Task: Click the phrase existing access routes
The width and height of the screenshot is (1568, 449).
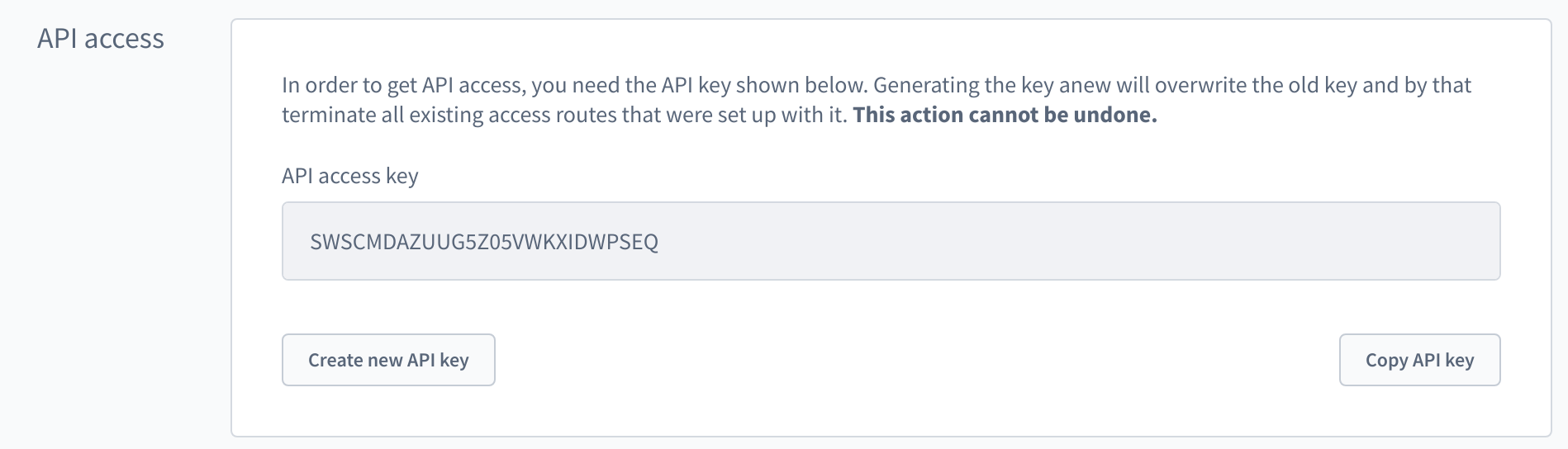Action: pyautogui.click(x=504, y=115)
